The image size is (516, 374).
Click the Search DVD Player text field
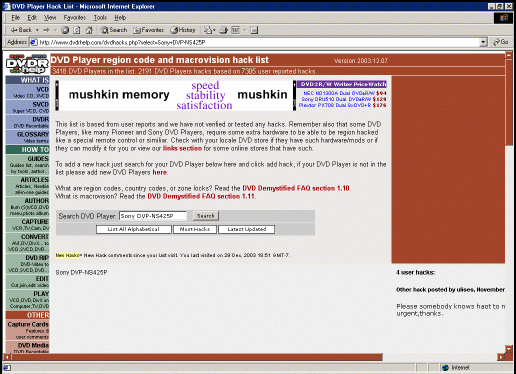coord(153,216)
